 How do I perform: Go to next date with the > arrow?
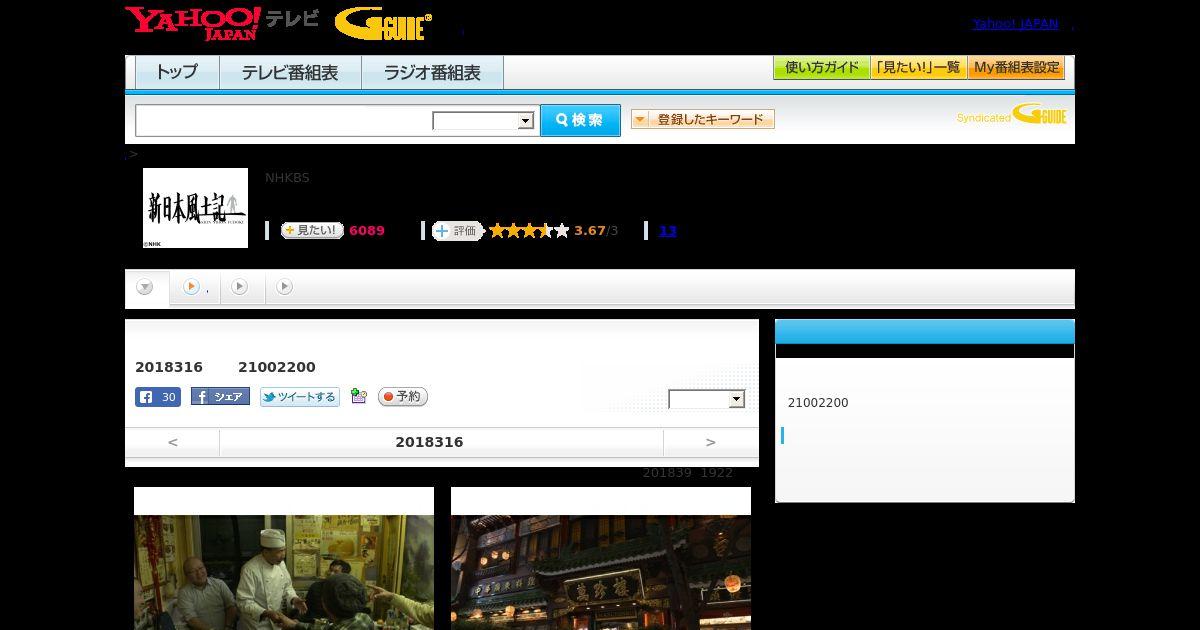coord(711,442)
